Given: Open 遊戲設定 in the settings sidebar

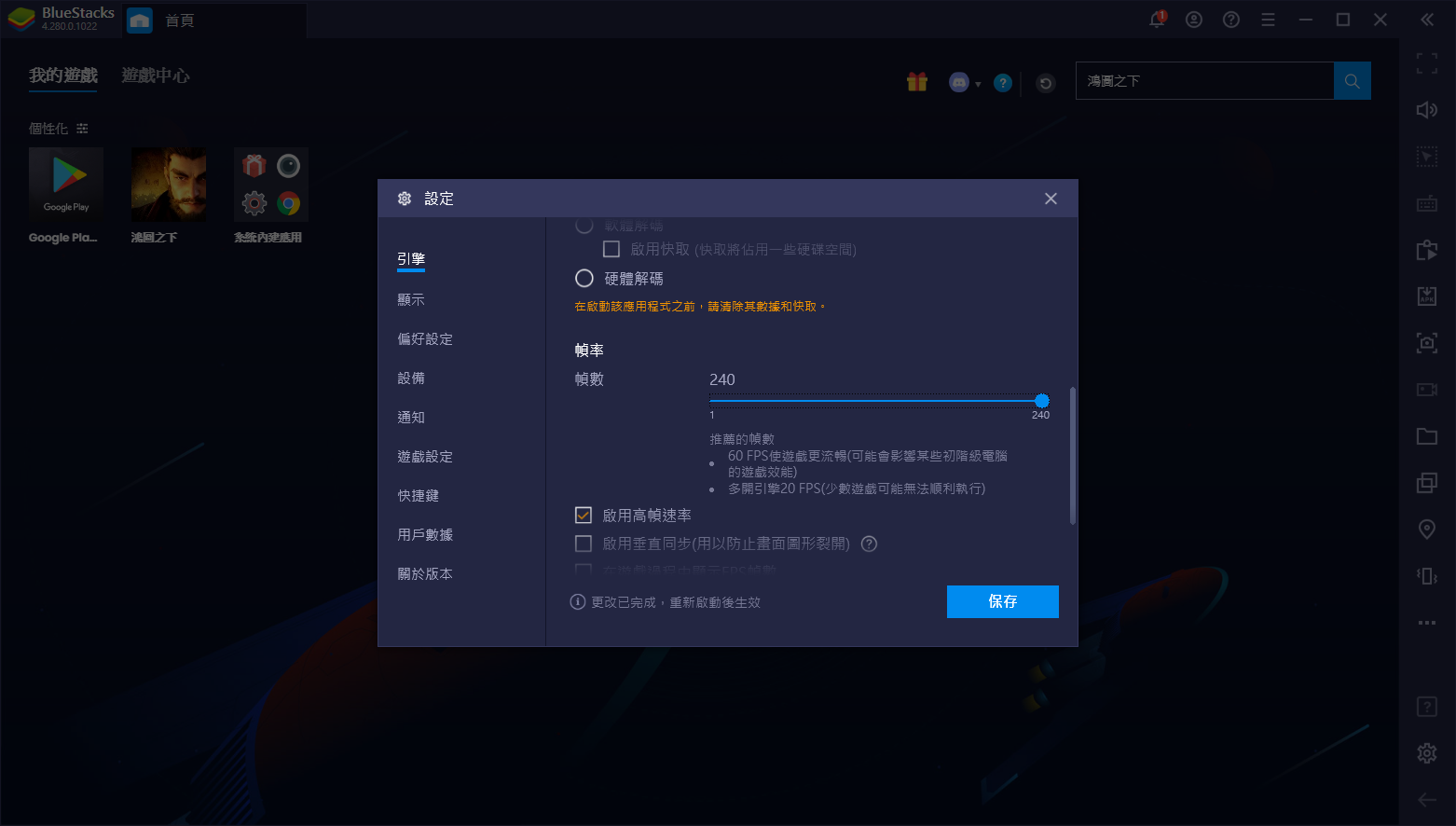Looking at the screenshot, I should point(425,456).
